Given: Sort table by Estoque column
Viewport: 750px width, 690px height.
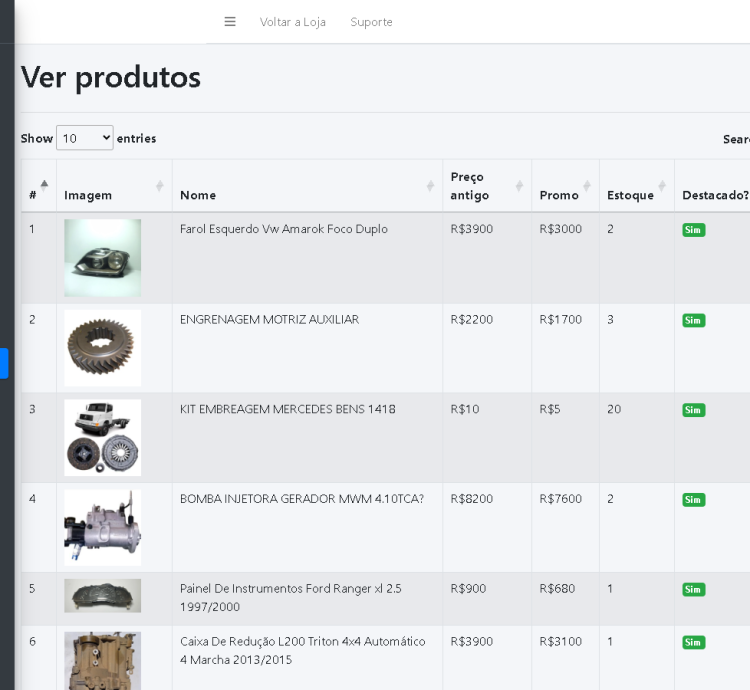Looking at the screenshot, I should tap(637, 186).
